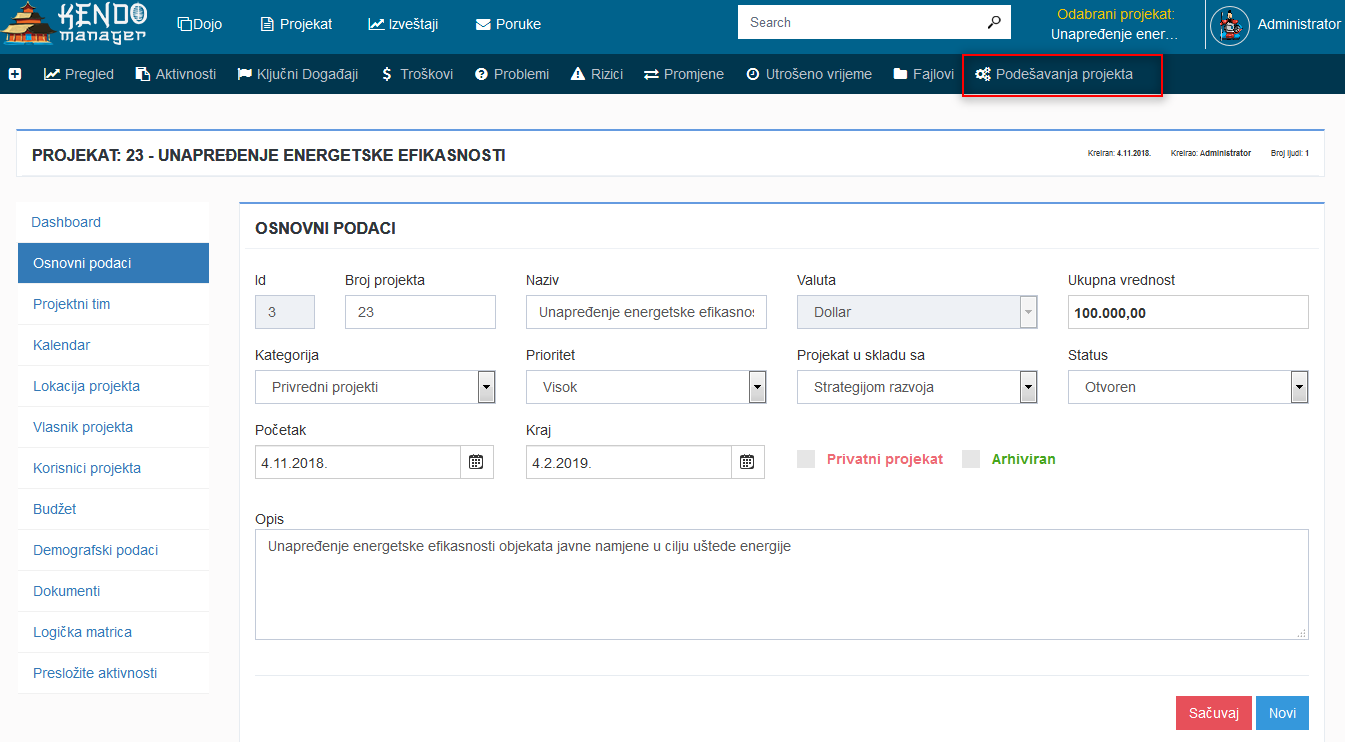Toggle the Arhiviran checkbox
This screenshot has width=1345, height=742.
coord(971,459)
